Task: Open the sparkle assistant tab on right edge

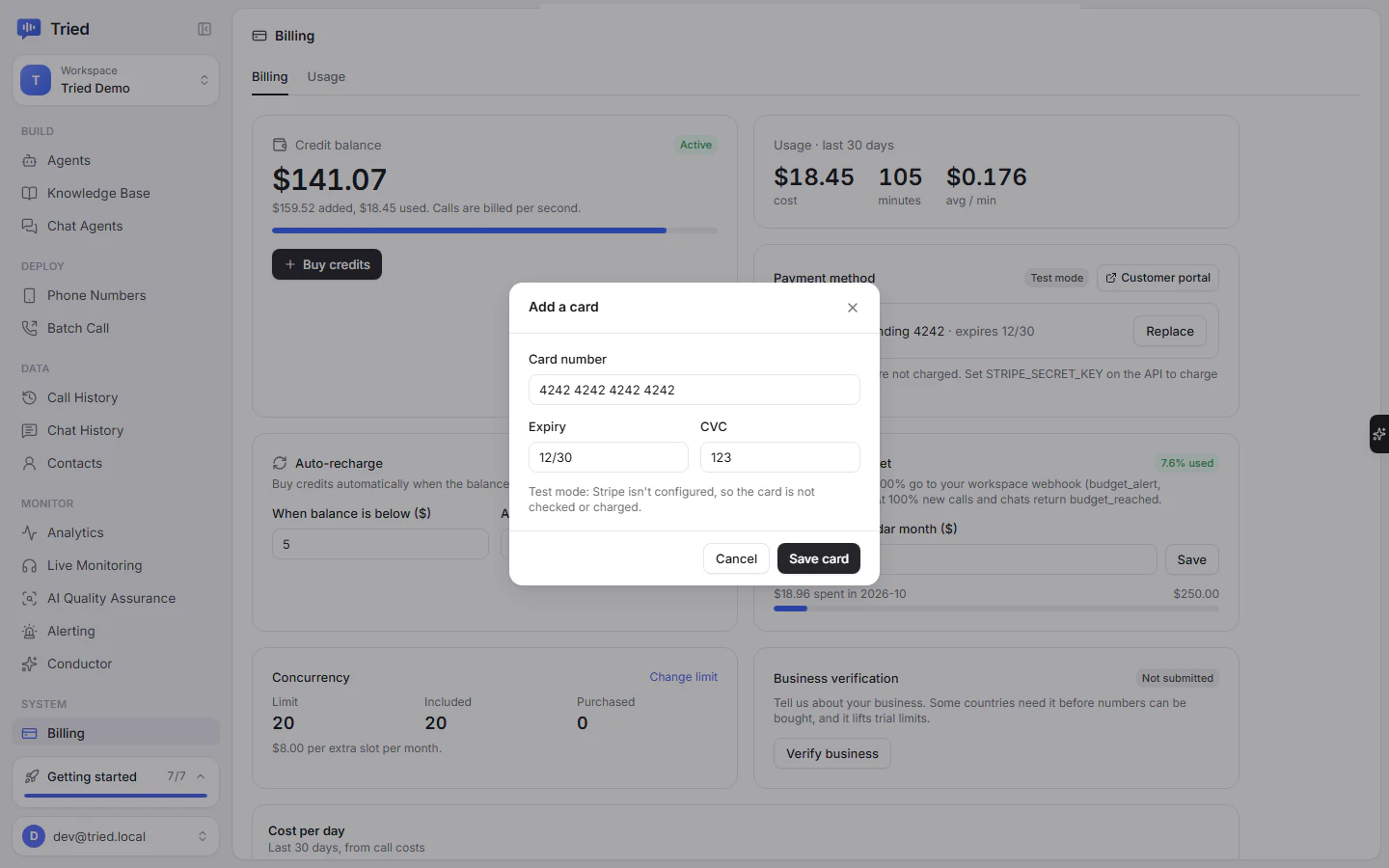Action: click(x=1379, y=434)
